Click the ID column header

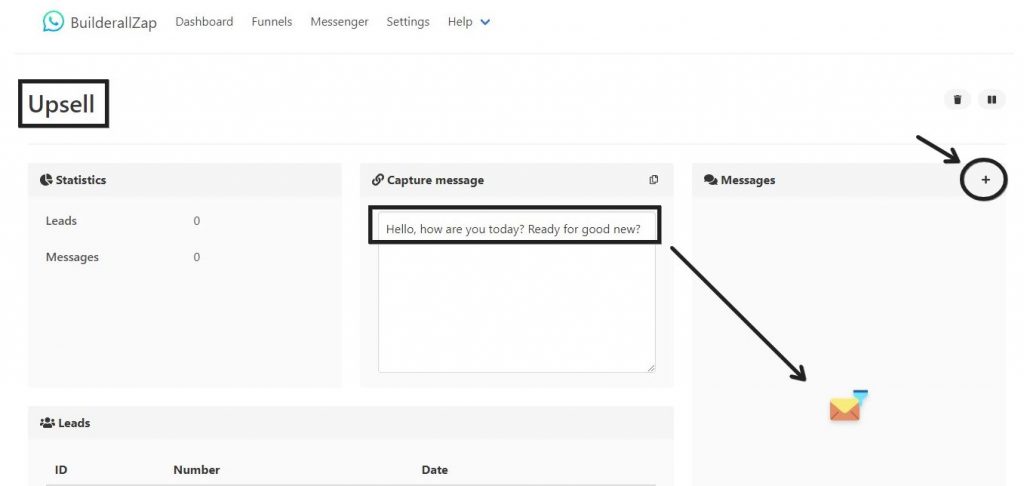pyautogui.click(x=61, y=470)
